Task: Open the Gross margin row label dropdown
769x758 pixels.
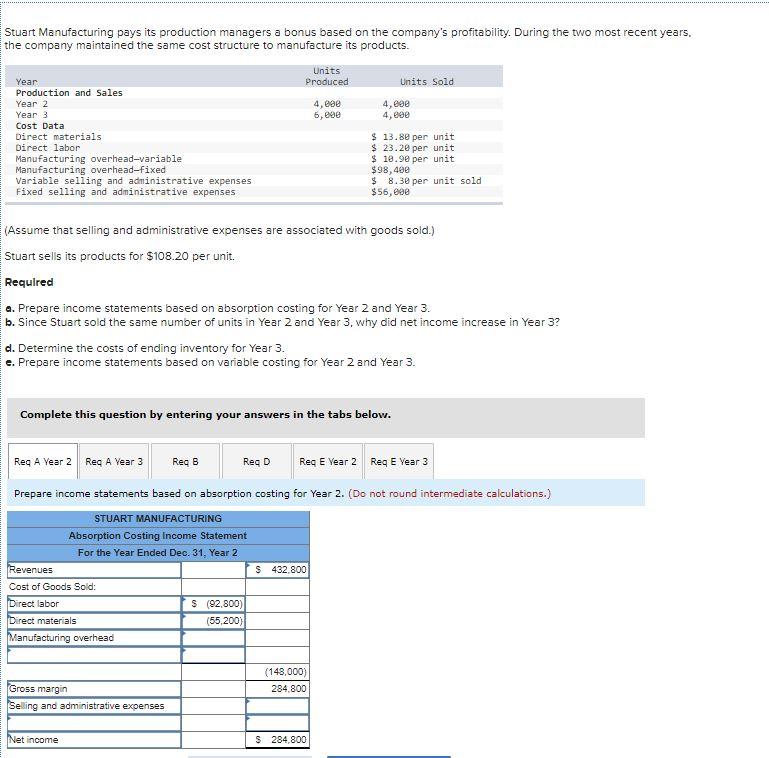Action: pyautogui.click(x=94, y=689)
